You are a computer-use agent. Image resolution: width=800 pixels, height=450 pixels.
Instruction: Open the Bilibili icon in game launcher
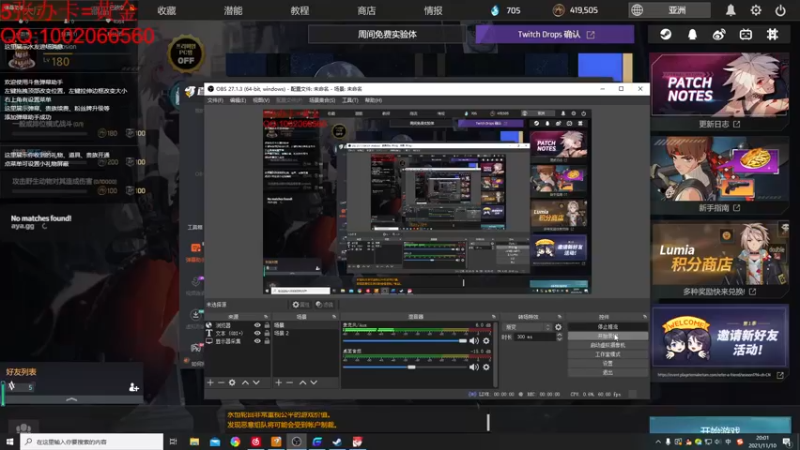(746, 34)
